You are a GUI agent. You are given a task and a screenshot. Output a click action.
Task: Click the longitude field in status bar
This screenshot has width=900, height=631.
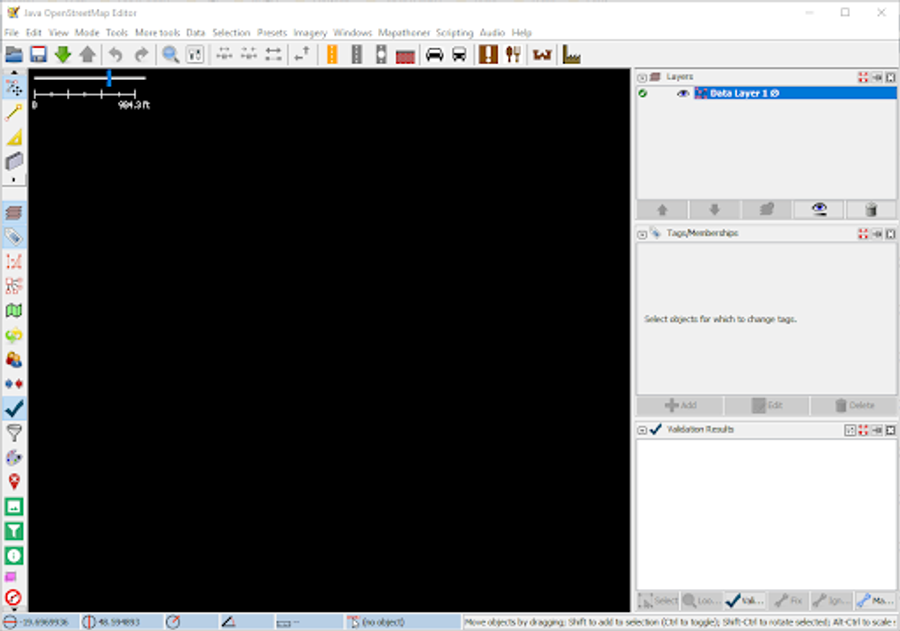pos(122,622)
